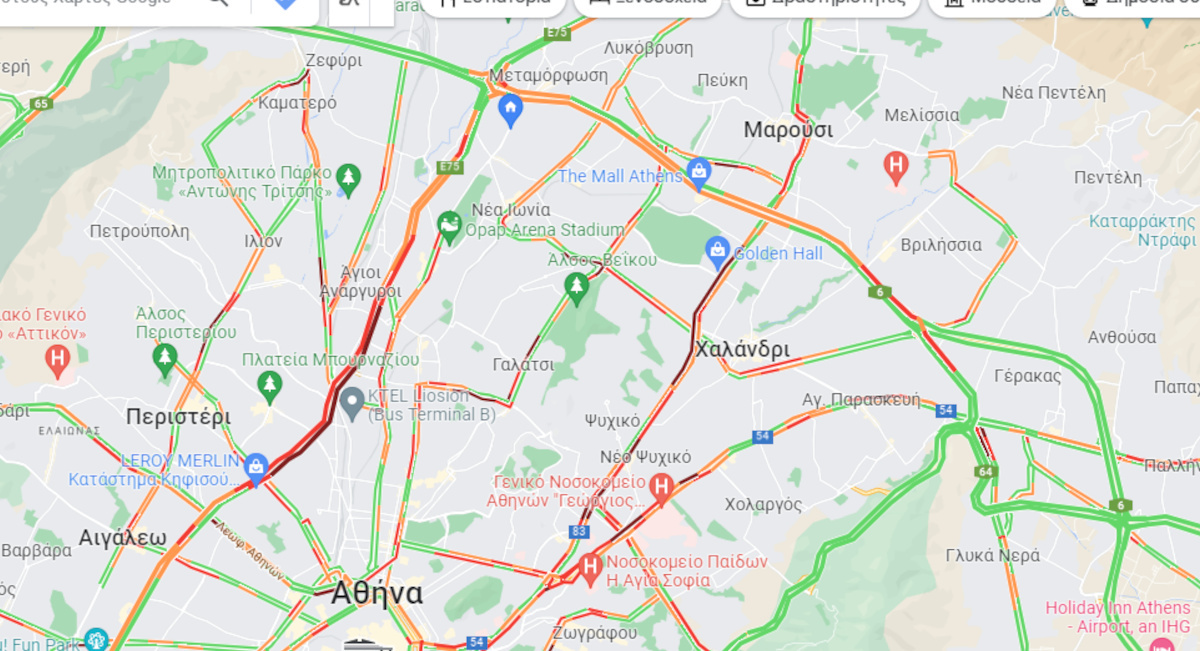Viewport: 1200px width, 651px height.
Task: Click the blue home pin near Μεταμόρφωση
Action: (511, 110)
